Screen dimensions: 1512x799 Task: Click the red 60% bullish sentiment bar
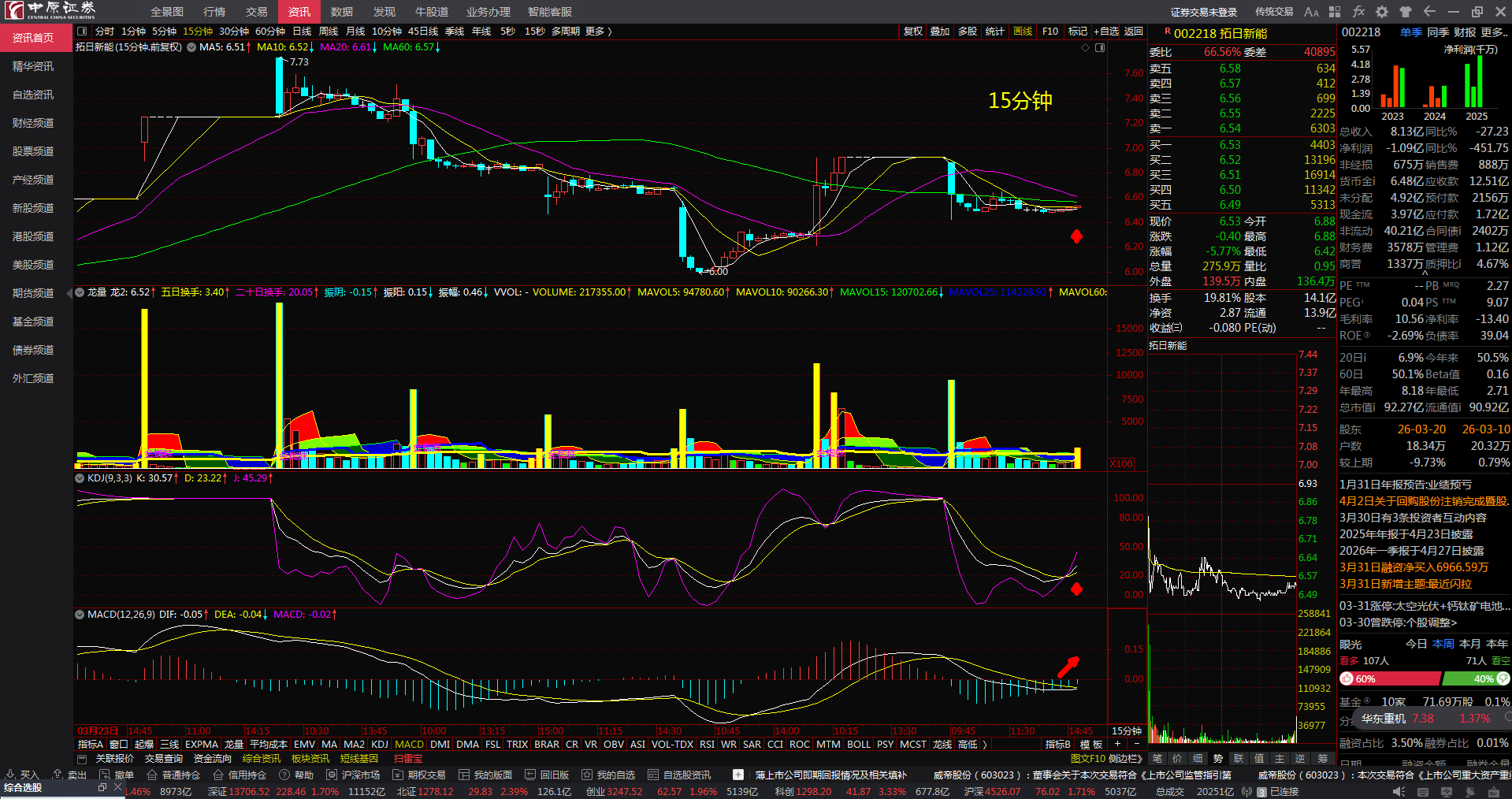pyautogui.click(x=1390, y=679)
